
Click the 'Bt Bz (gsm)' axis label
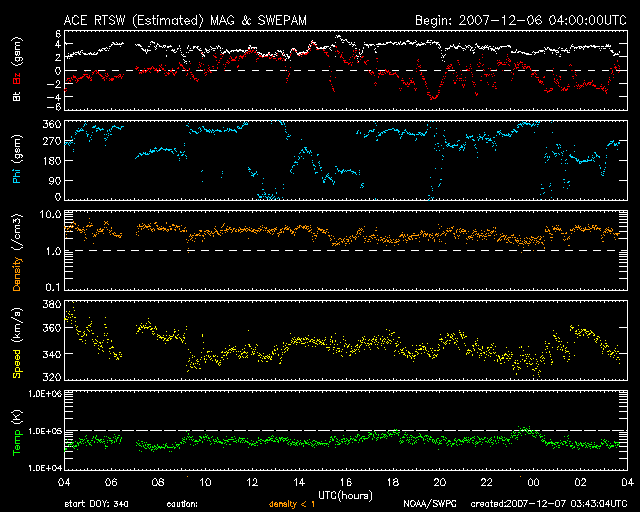[17, 69]
